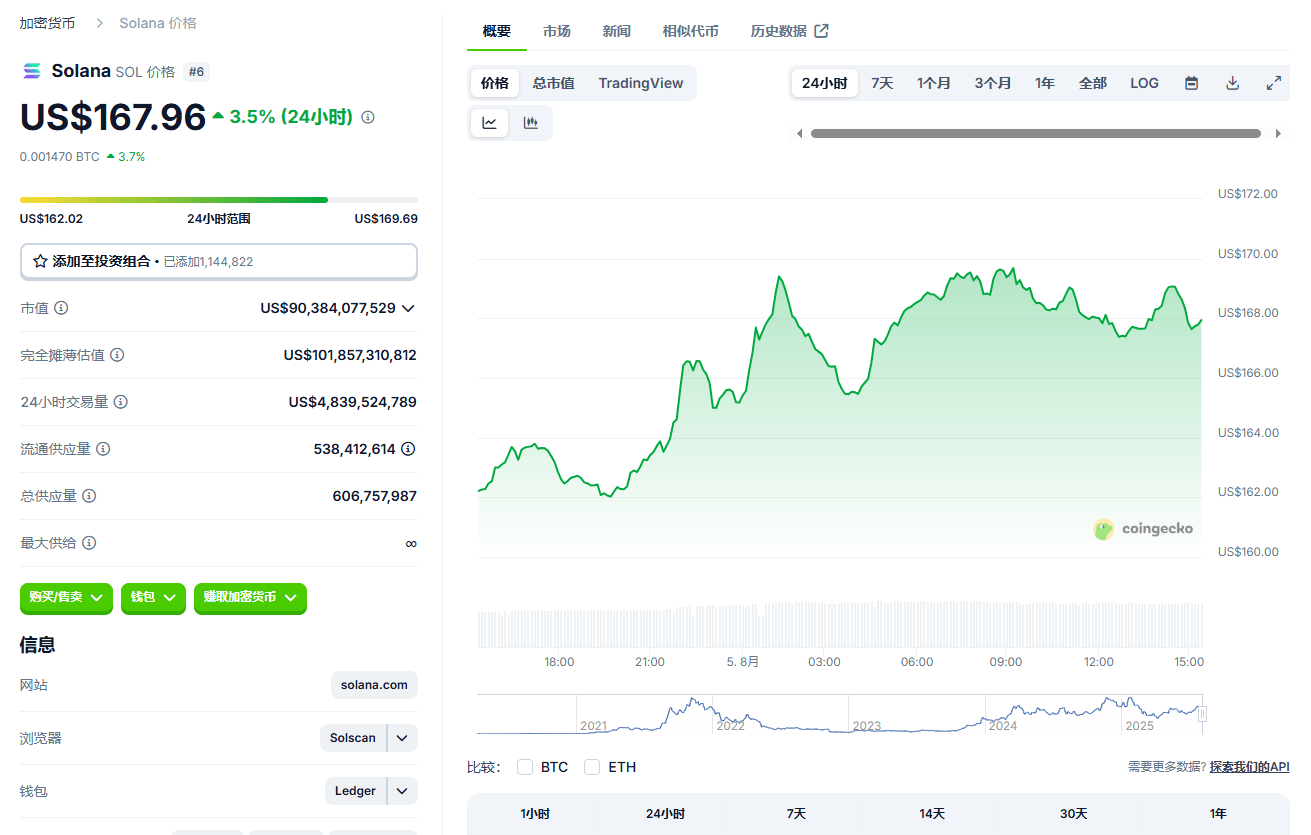
Task: Expand chart to fullscreen
Action: tap(1274, 83)
